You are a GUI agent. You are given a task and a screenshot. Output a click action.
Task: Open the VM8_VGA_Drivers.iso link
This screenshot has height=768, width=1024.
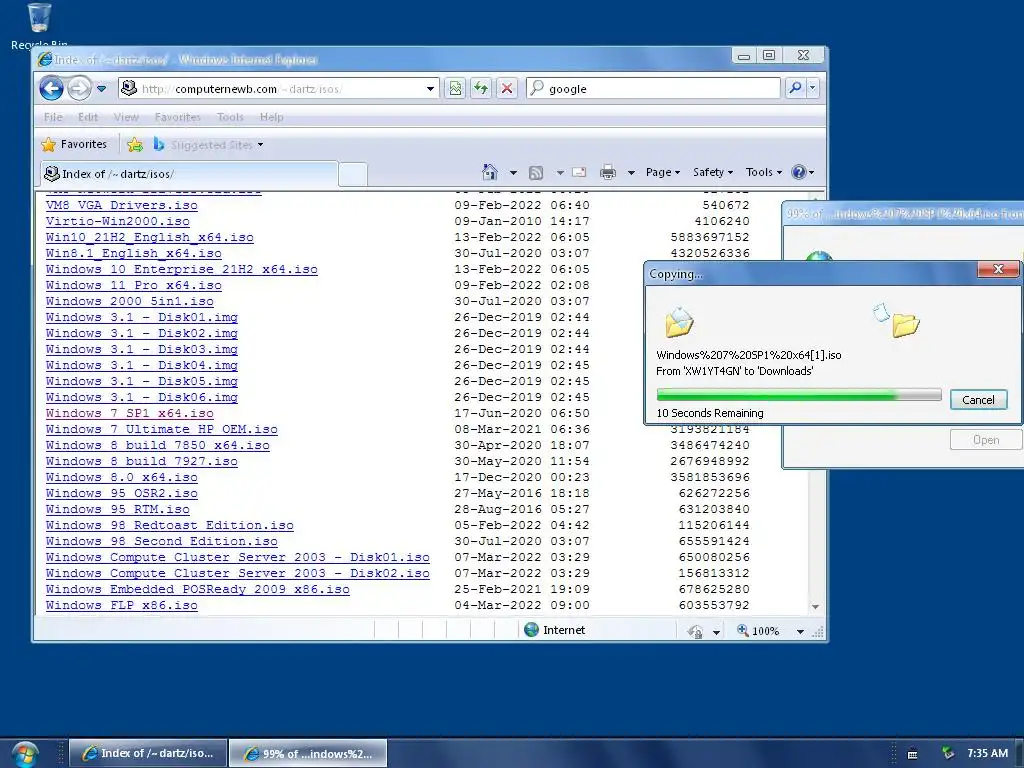[x=121, y=205]
